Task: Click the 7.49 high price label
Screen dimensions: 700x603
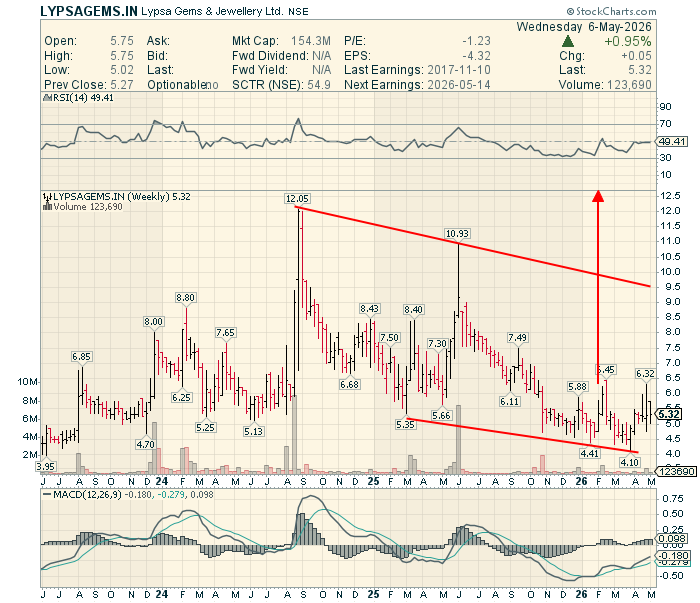Action: [x=517, y=337]
